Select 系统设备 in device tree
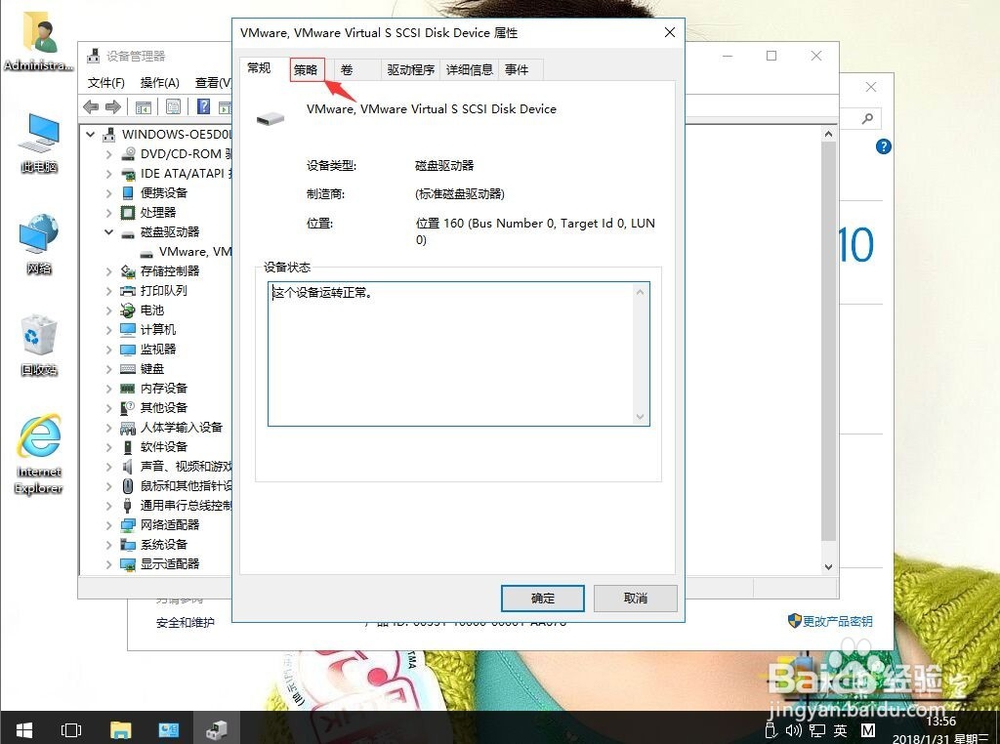Image resolution: width=1000 pixels, height=744 pixels. (x=164, y=544)
